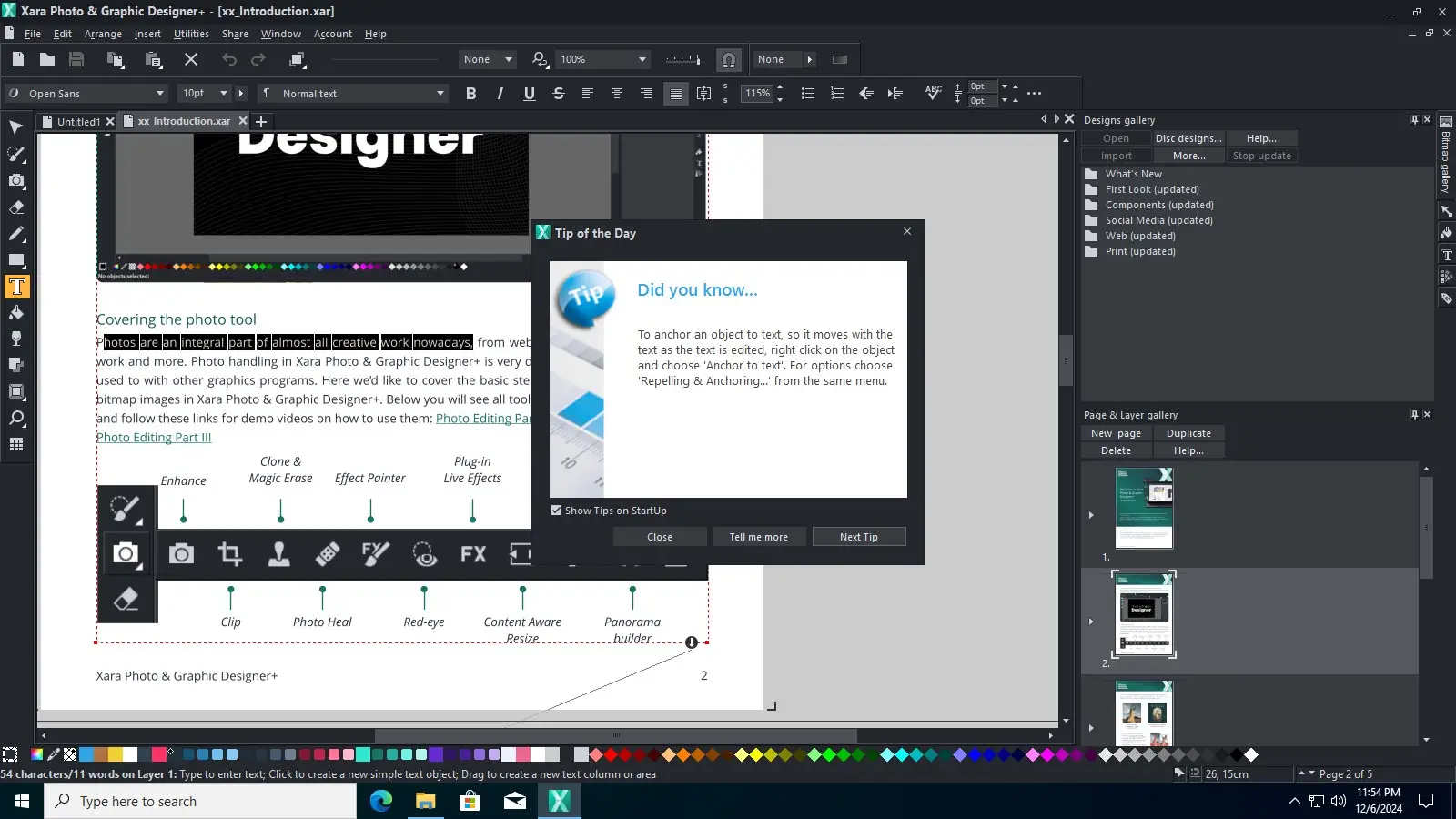Select the Rectangle shape tool
This screenshot has height=819, width=1456.
15,260
